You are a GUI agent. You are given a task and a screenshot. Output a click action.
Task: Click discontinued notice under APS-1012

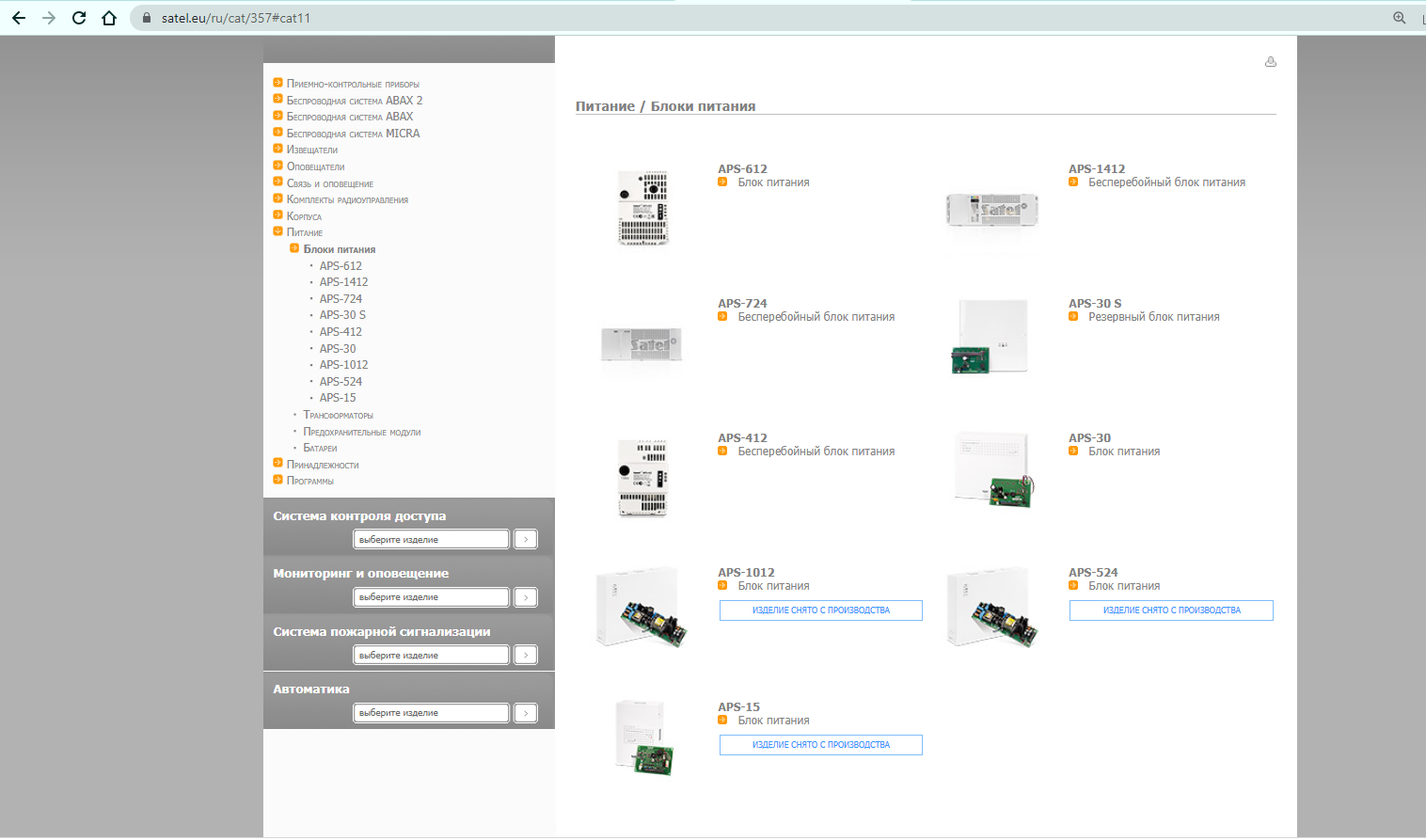point(821,610)
